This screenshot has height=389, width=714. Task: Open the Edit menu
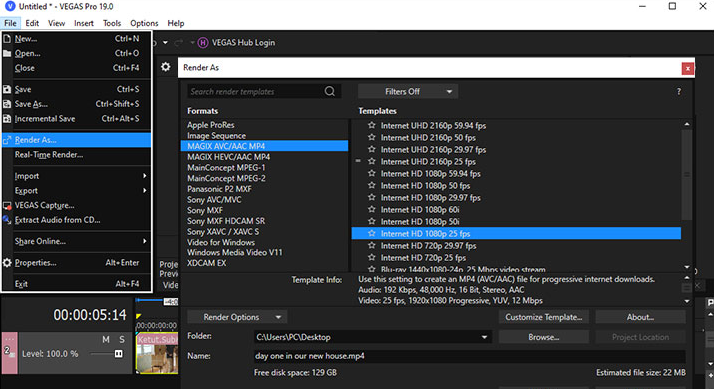pos(32,23)
